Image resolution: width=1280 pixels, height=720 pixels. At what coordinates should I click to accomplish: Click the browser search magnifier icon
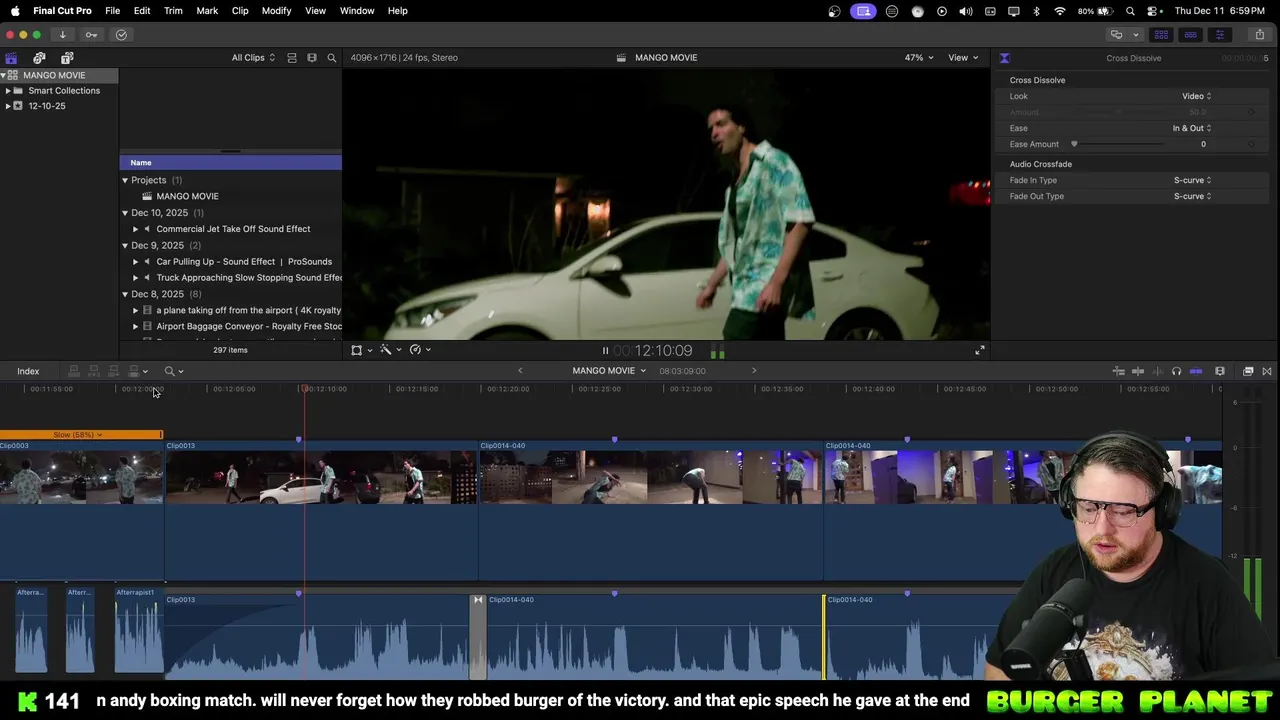(332, 58)
